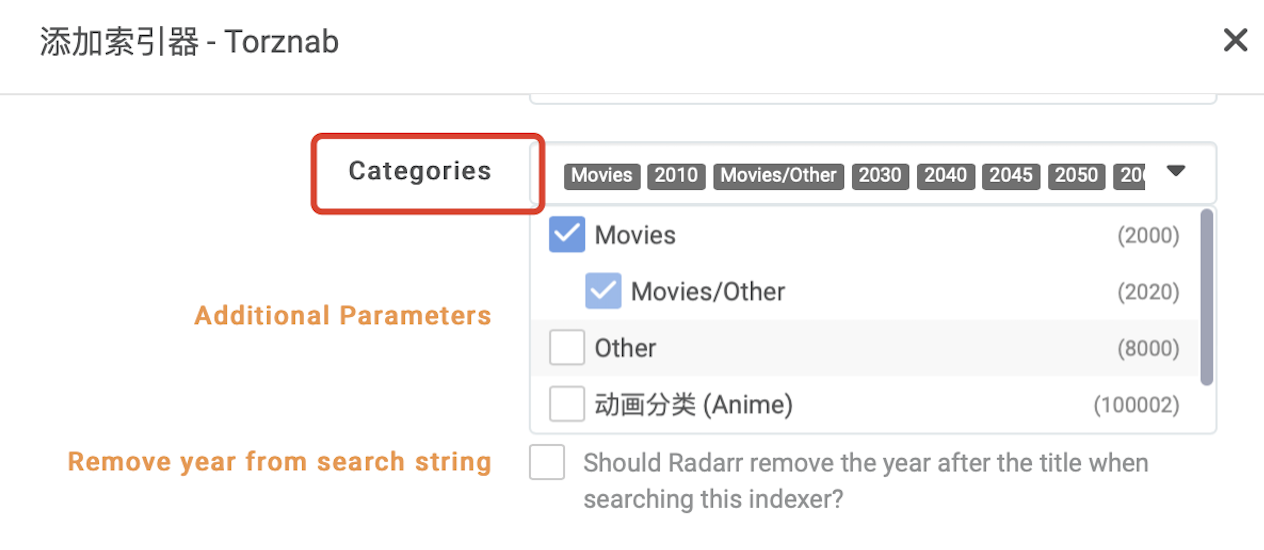Enable the Other (8000) category checkbox

pyautogui.click(x=567, y=348)
